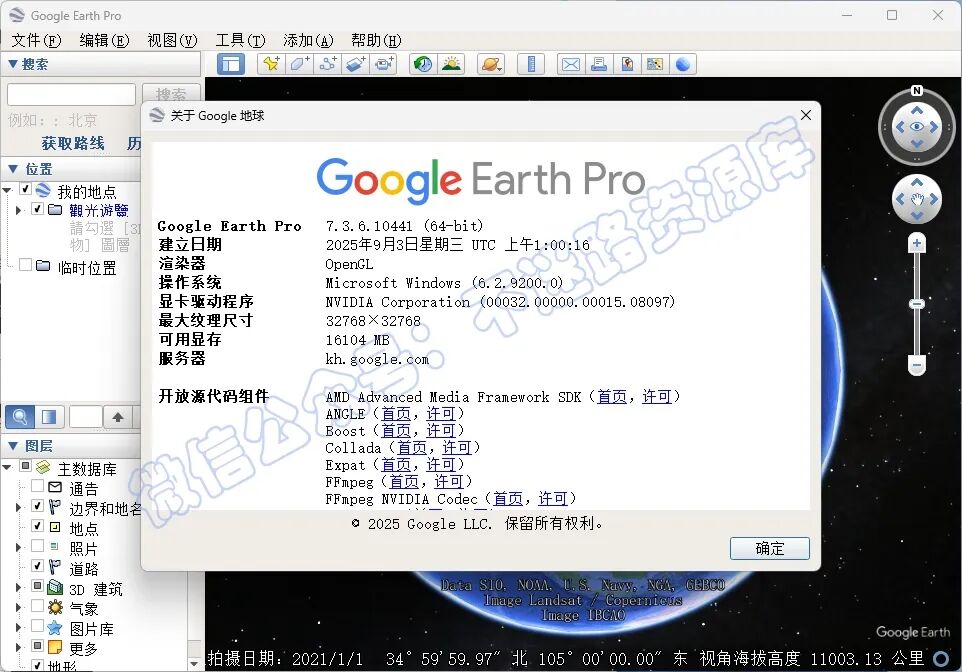Toggle the 我的地点 checkbox

(x=26, y=189)
